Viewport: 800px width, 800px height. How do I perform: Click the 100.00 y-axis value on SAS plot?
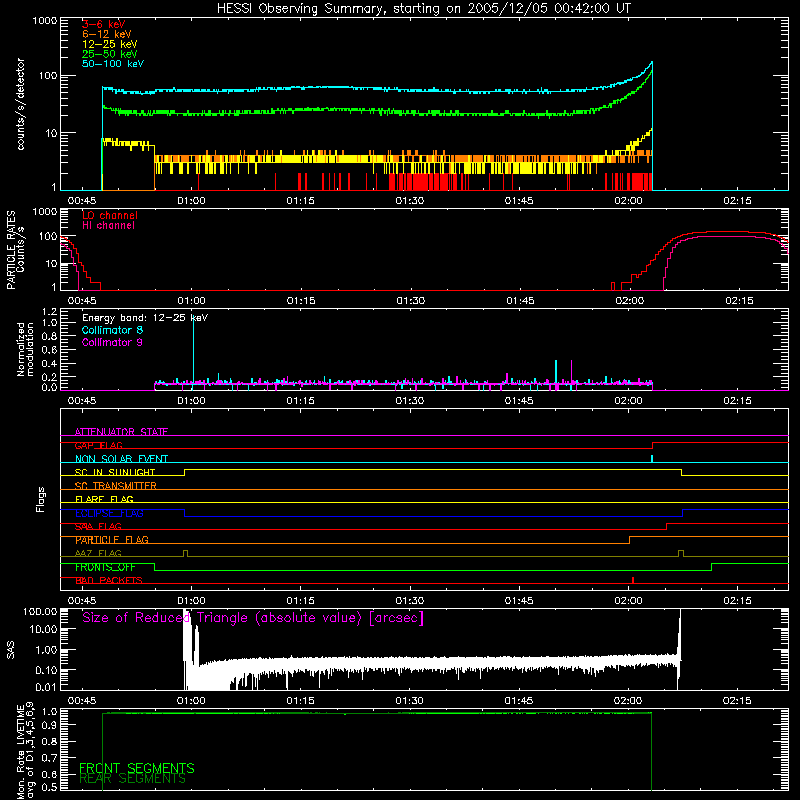pos(40,612)
